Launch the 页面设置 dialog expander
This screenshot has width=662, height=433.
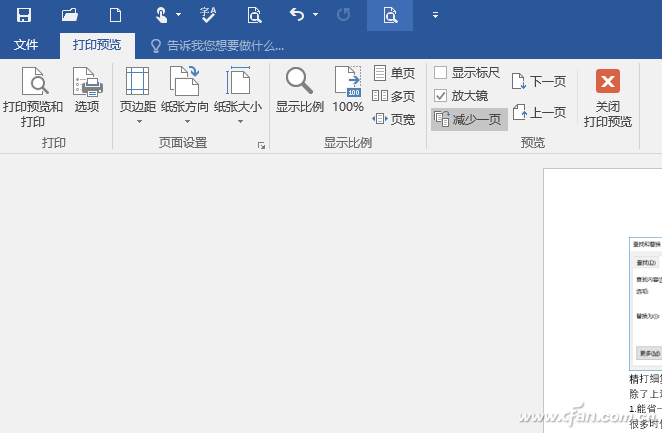click(261, 146)
